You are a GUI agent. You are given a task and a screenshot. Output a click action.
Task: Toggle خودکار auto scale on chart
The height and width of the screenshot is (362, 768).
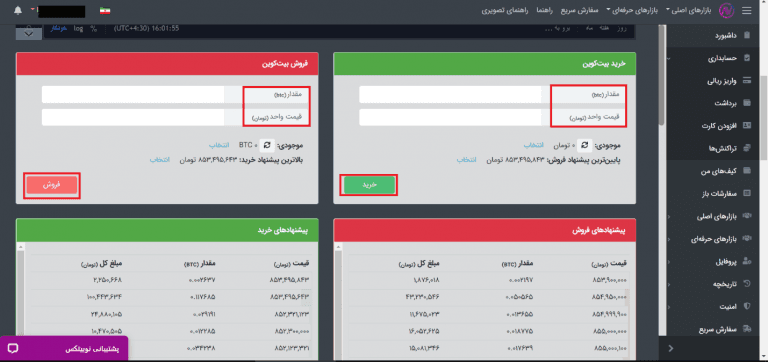point(59,28)
